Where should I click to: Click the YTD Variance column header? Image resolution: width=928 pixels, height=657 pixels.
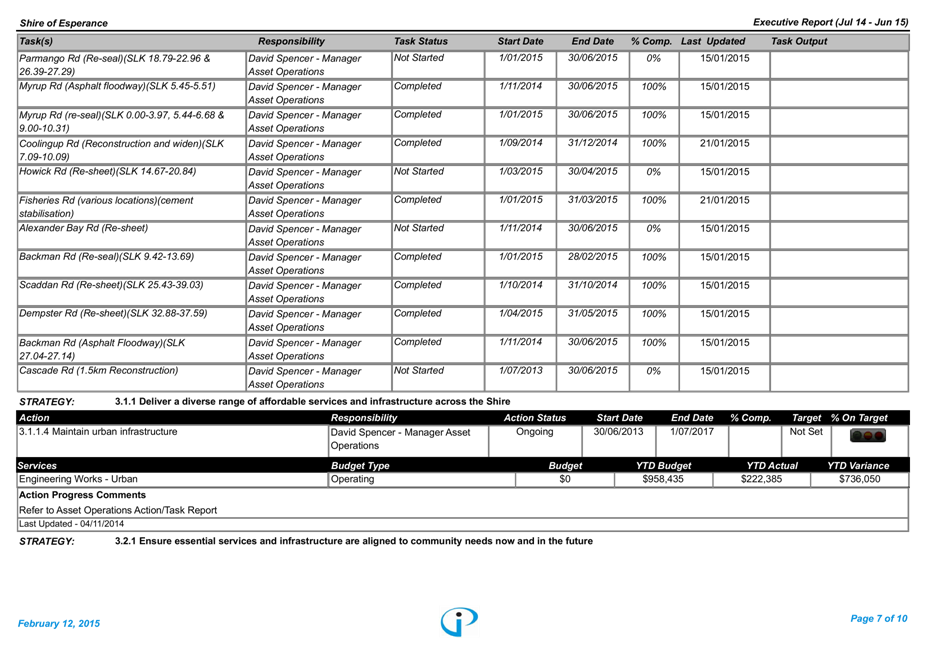tap(857, 466)
